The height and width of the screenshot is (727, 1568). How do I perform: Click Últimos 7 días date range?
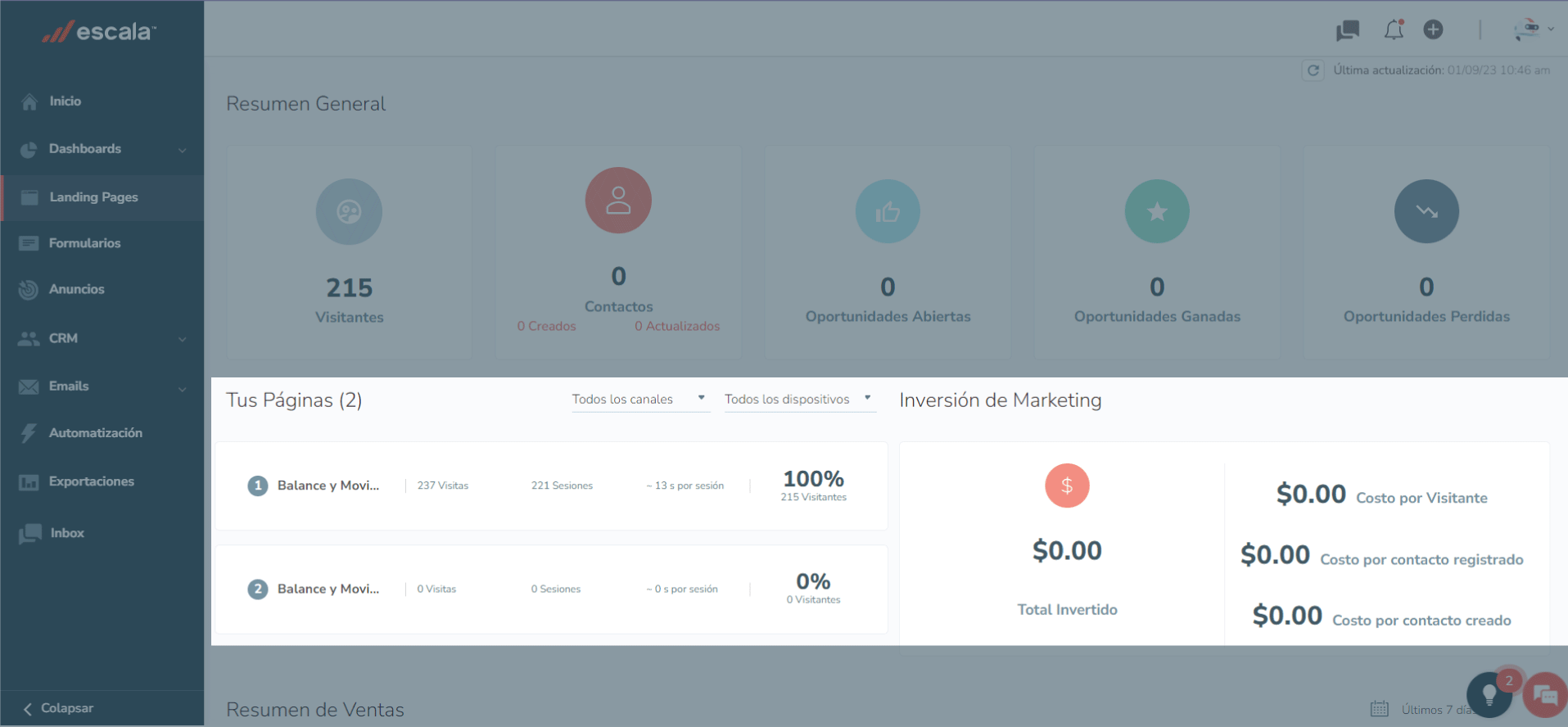[x=1438, y=710]
